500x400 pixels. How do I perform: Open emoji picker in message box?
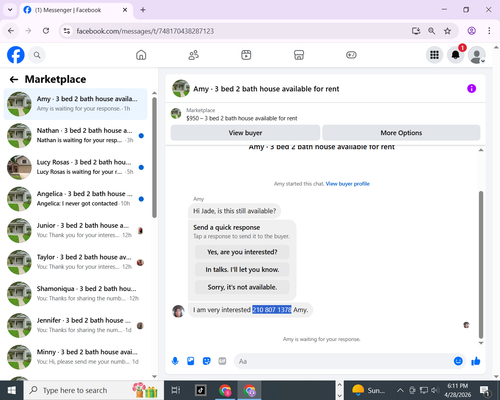point(458,361)
